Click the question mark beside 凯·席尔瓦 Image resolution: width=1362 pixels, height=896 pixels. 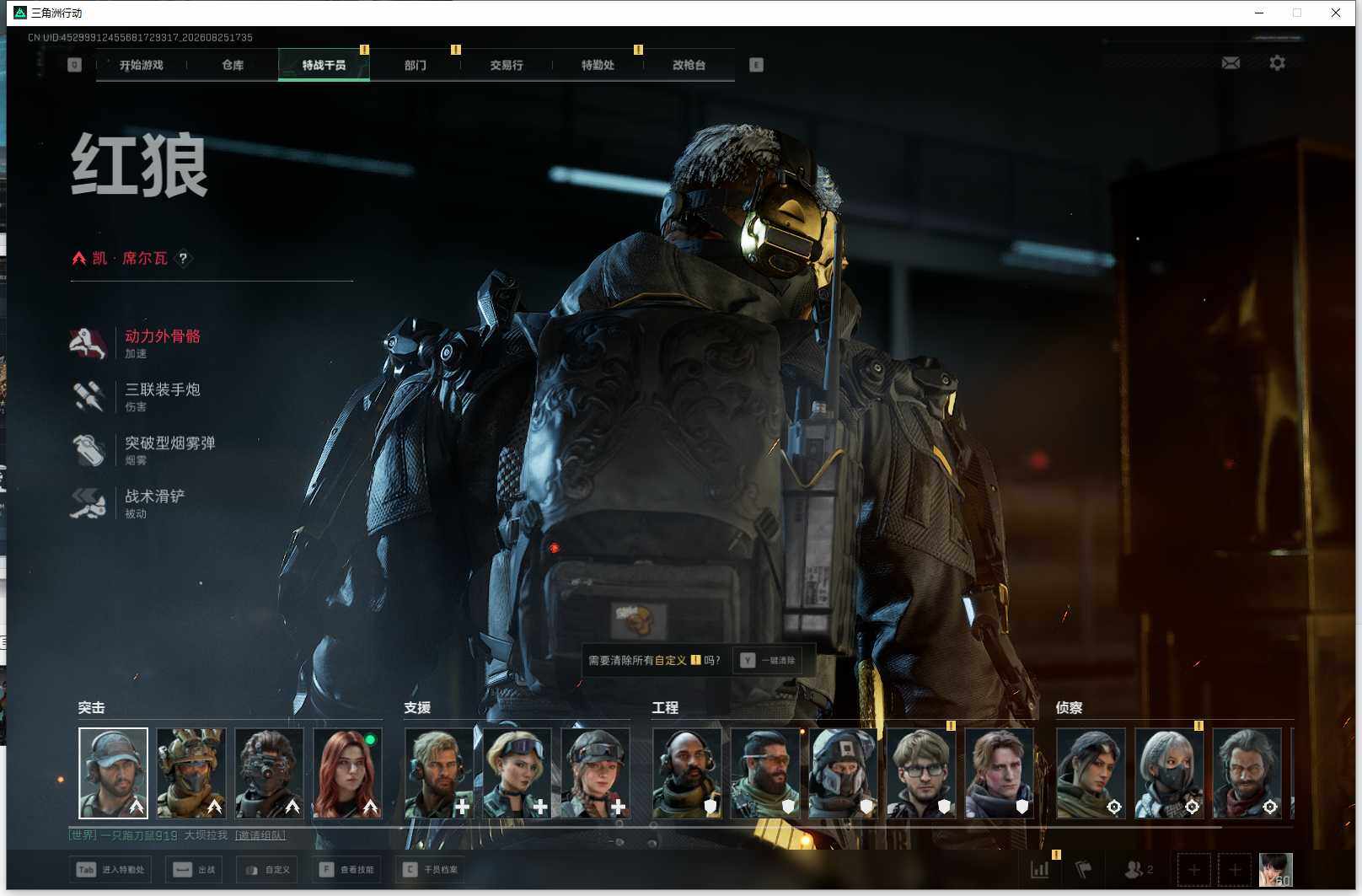(183, 259)
